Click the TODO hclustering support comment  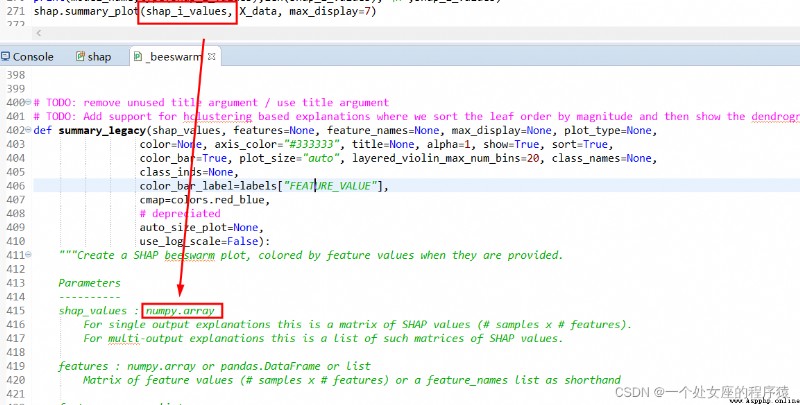pos(416,116)
